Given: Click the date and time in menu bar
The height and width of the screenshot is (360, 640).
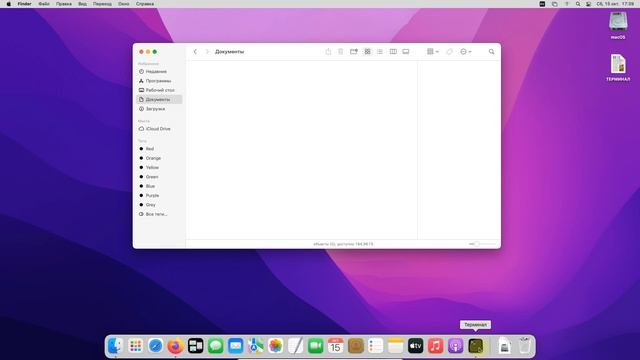Looking at the screenshot, I should pyautogui.click(x=616, y=4).
